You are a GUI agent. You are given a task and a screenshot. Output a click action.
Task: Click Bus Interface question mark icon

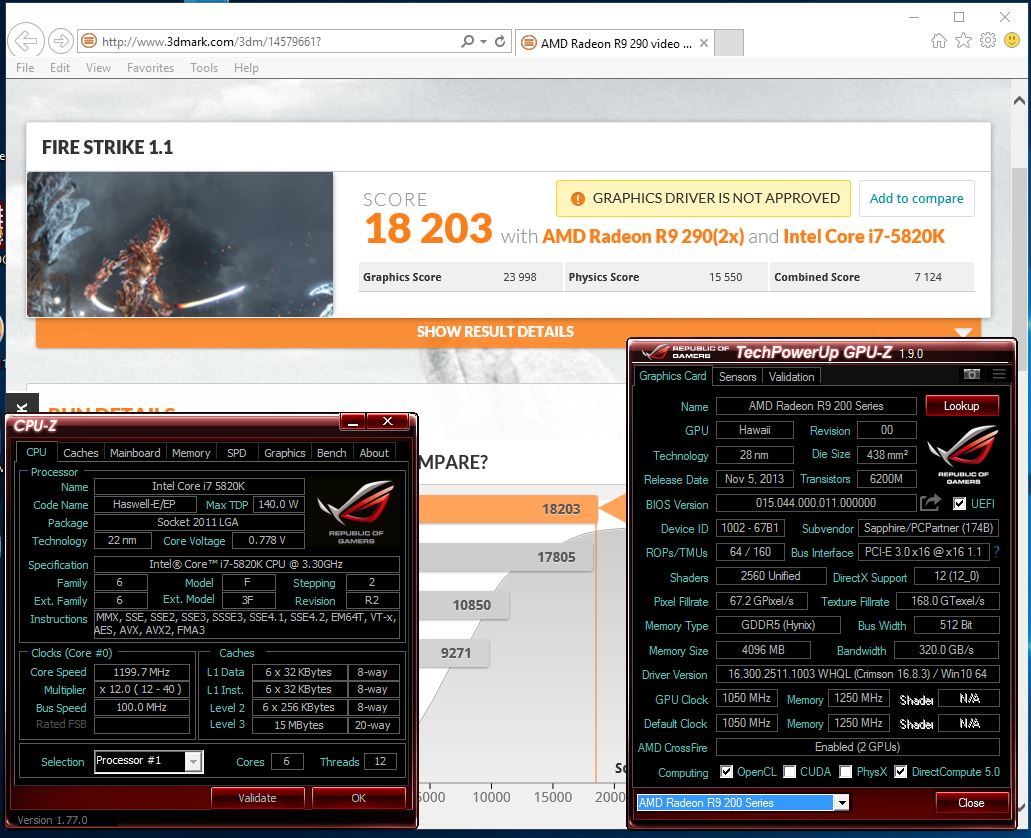[997, 552]
